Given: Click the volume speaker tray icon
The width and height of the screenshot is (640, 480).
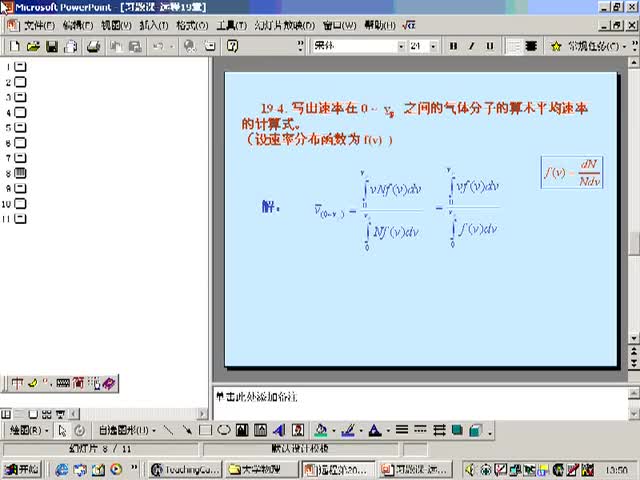Looking at the screenshot, I should coord(469,470).
